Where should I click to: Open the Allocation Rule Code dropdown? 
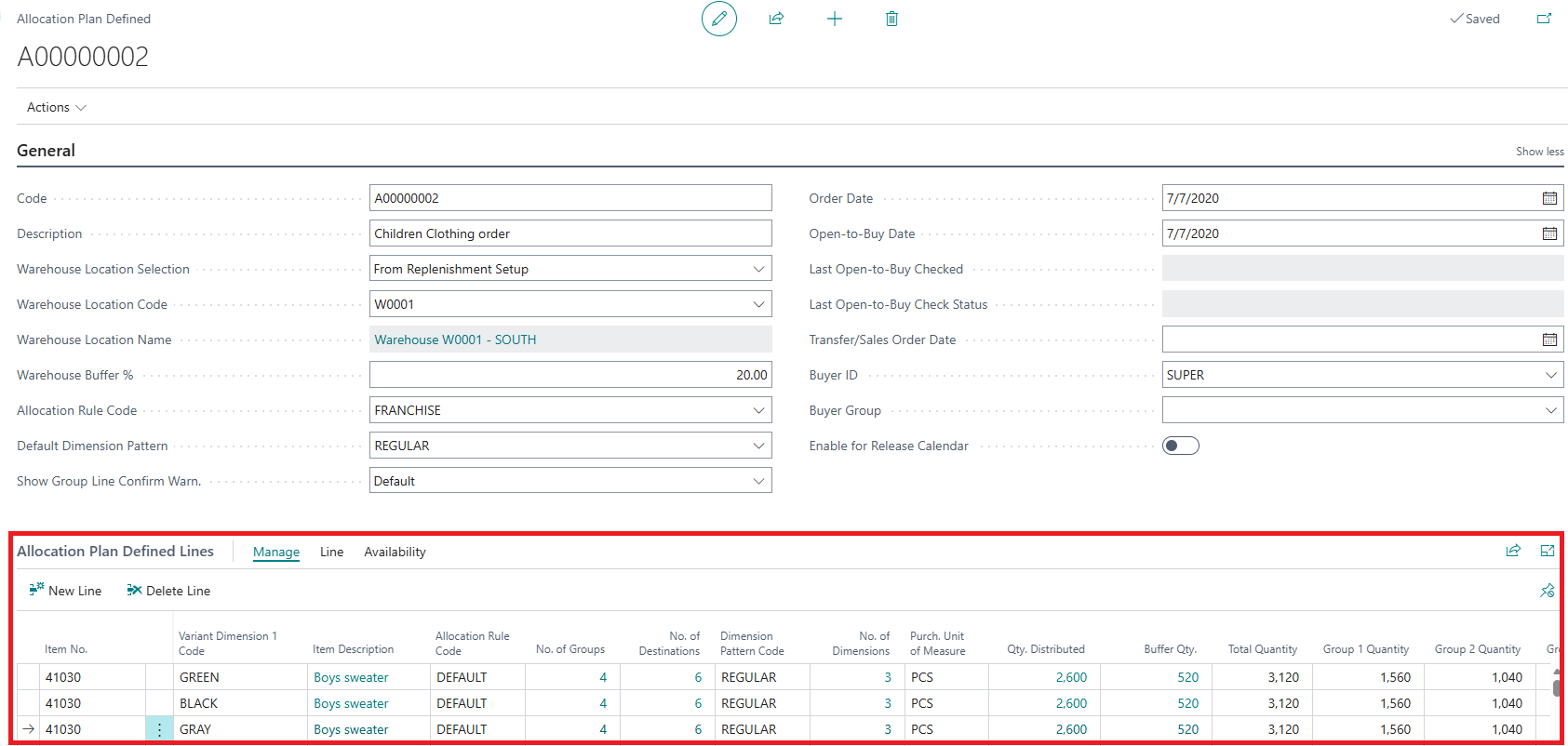click(x=758, y=410)
